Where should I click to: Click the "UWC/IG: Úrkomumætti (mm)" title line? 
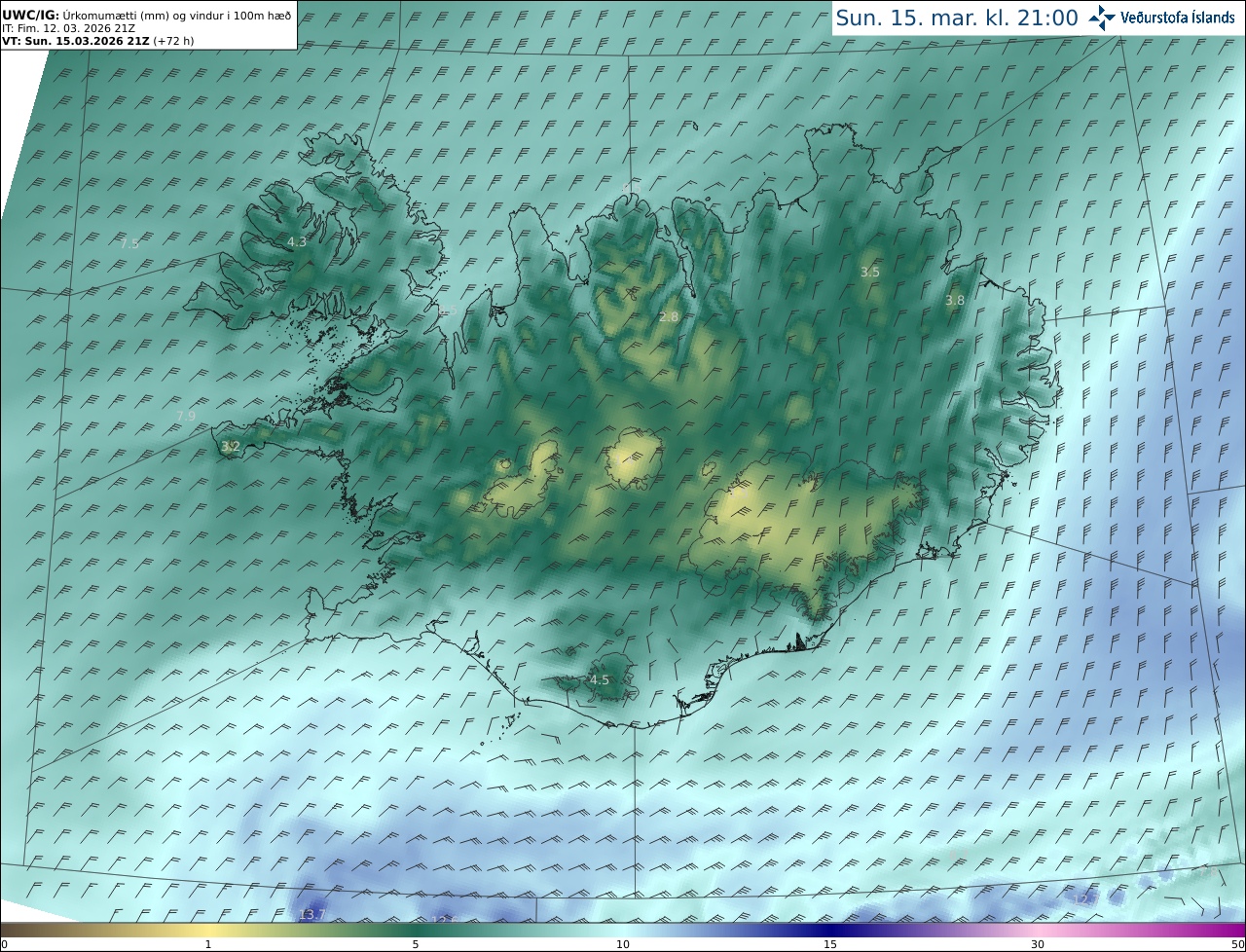[147, 17]
